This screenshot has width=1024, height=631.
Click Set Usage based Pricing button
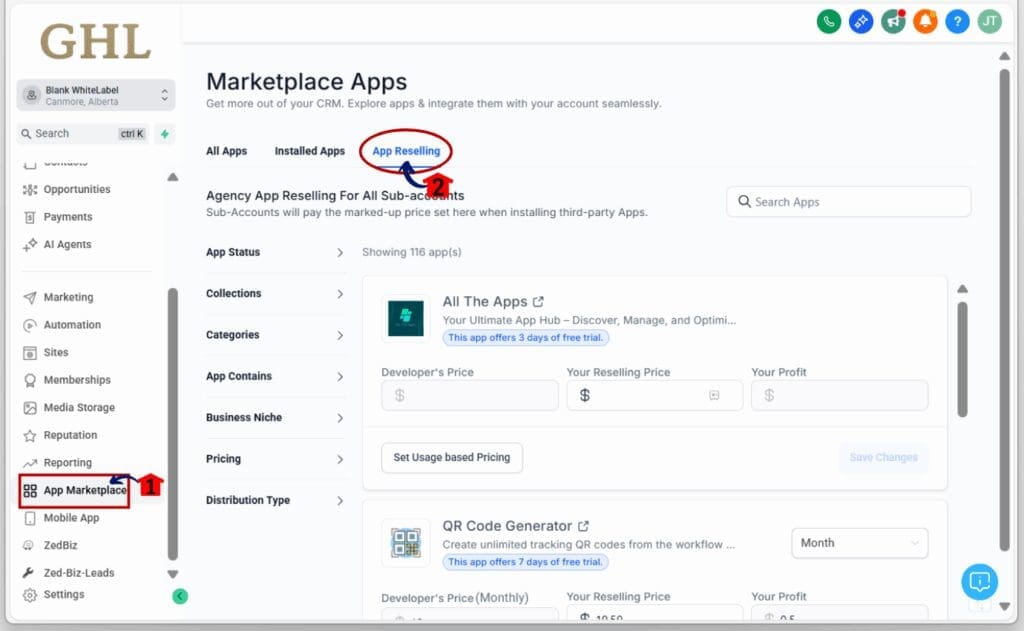click(451, 458)
